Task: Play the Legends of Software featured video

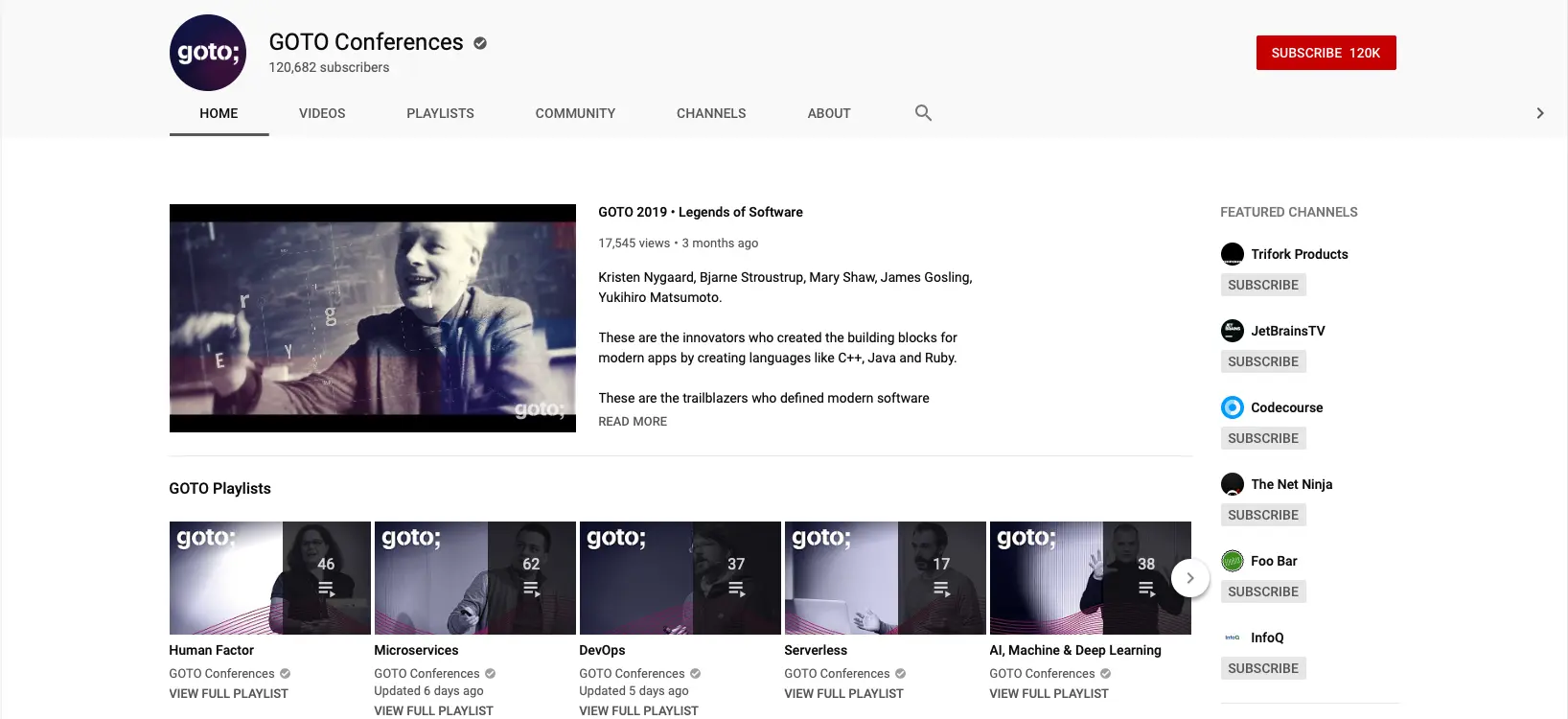Action: (x=373, y=318)
